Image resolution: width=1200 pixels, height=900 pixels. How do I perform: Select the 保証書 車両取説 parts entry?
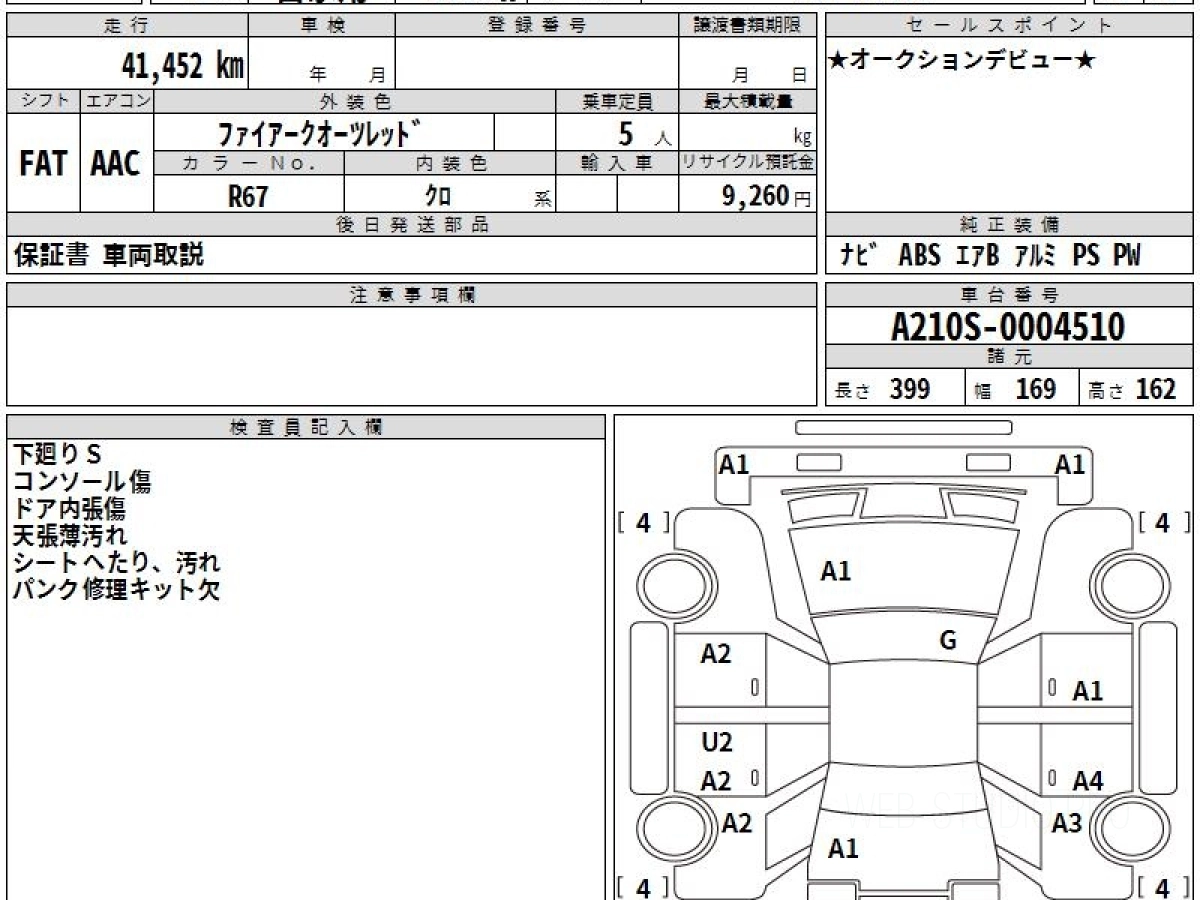click(x=108, y=255)
